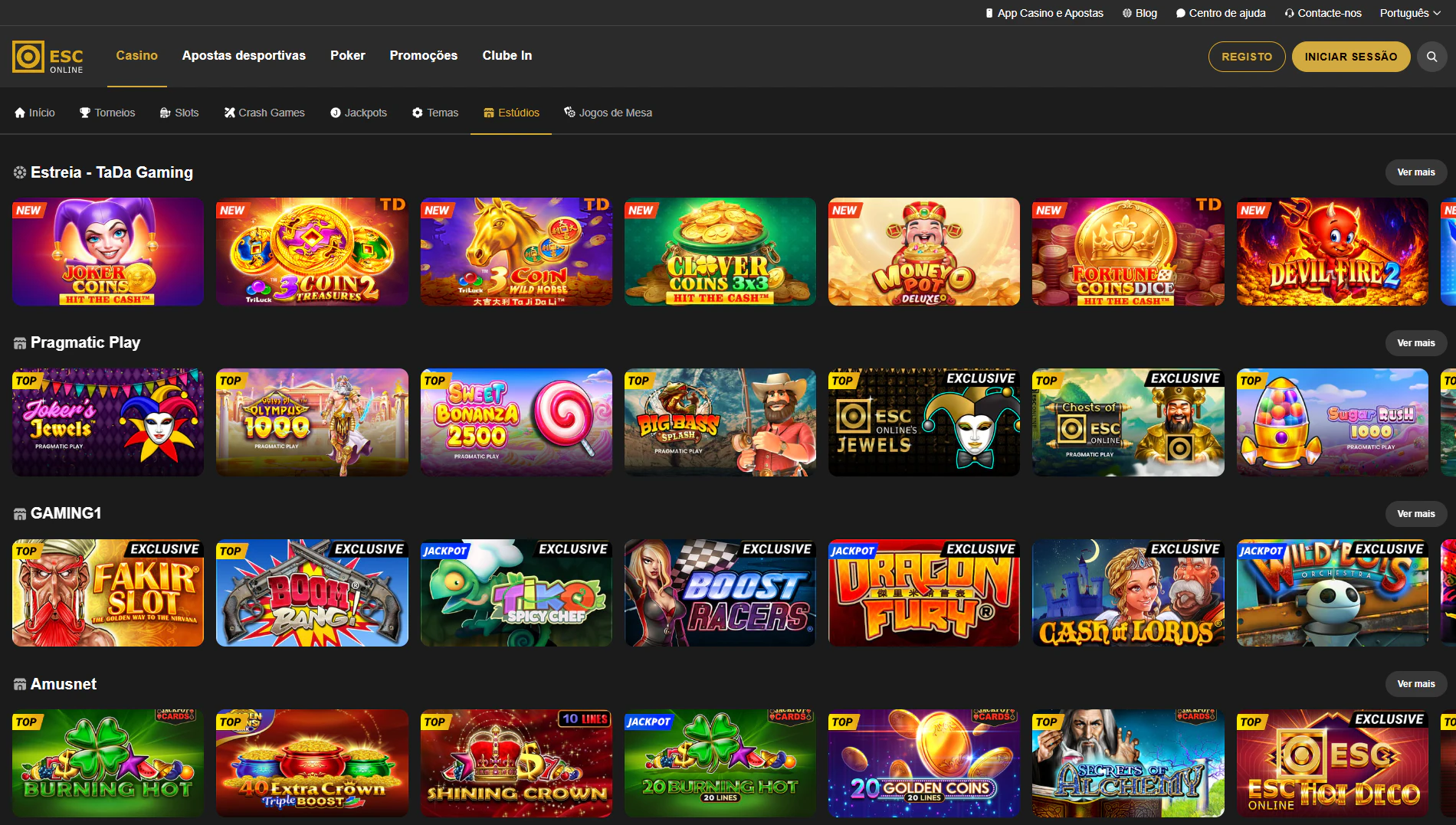
Task: Click the Centro de ajuda chat icon
Action: pos(1181,13)
